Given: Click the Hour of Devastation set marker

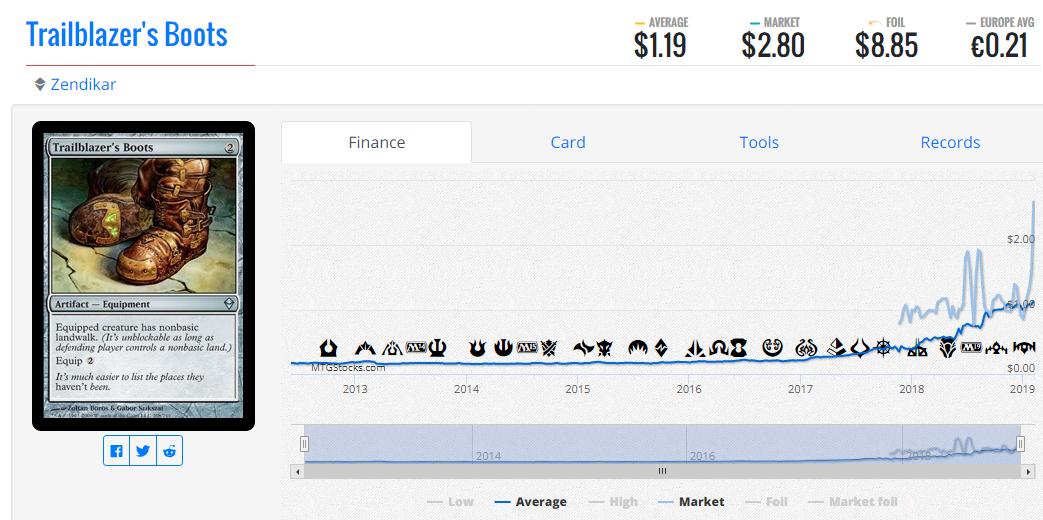Looking at the screenshot, I should point(860,348).
